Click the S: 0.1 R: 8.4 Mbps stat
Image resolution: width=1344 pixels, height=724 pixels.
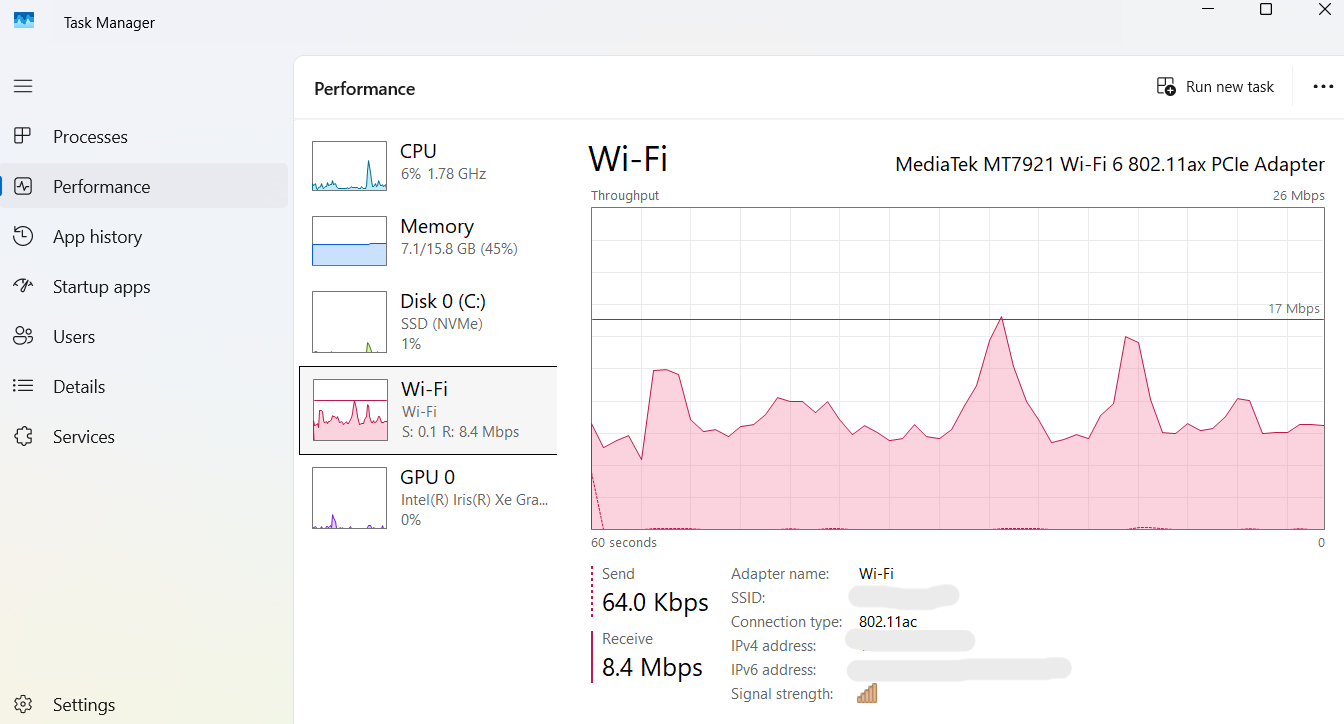point(460,432)
